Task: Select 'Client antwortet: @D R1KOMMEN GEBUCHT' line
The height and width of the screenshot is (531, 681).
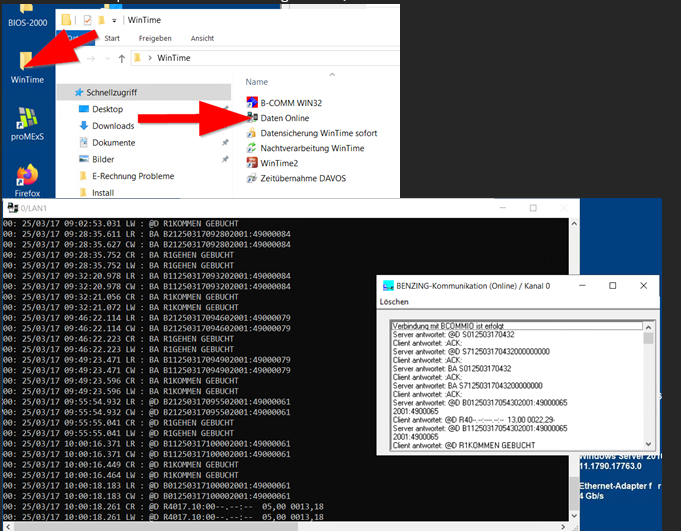Action: (464, 445)
